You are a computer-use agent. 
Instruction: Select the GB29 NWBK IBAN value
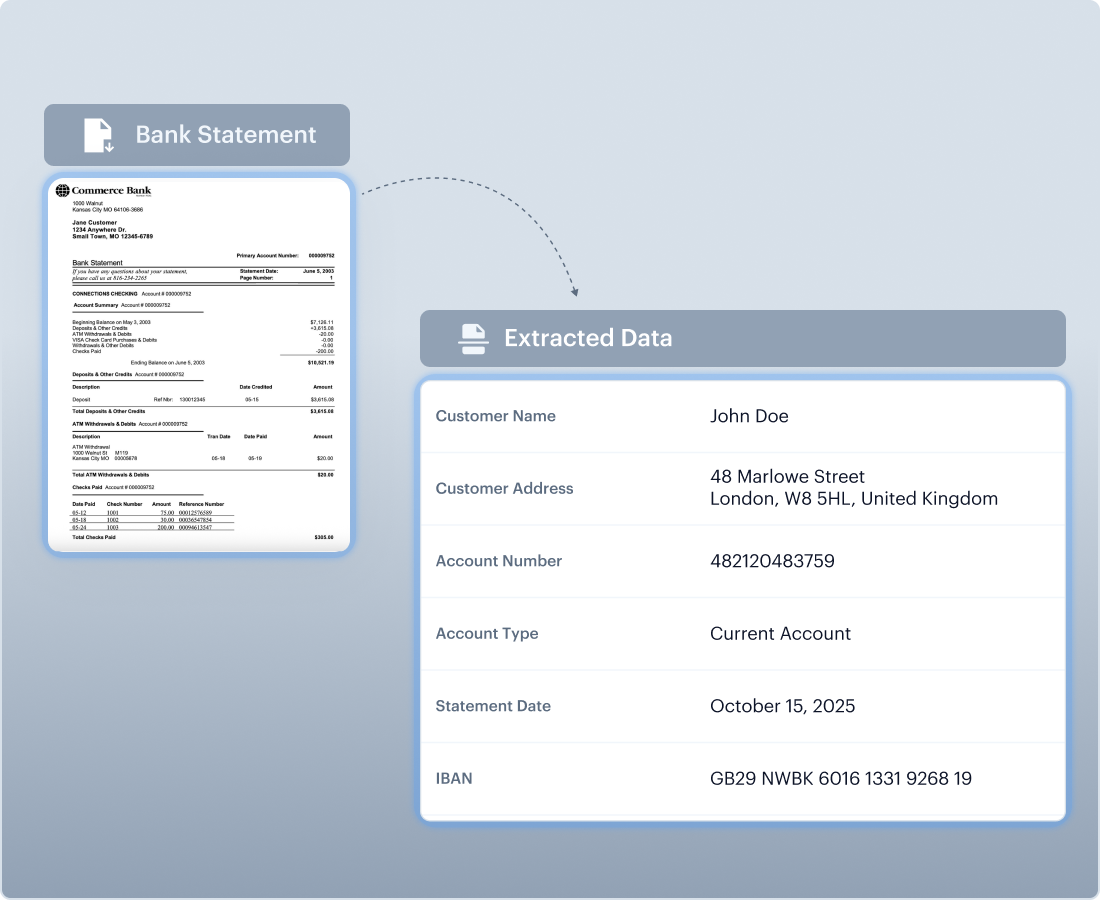click(840, 778)
